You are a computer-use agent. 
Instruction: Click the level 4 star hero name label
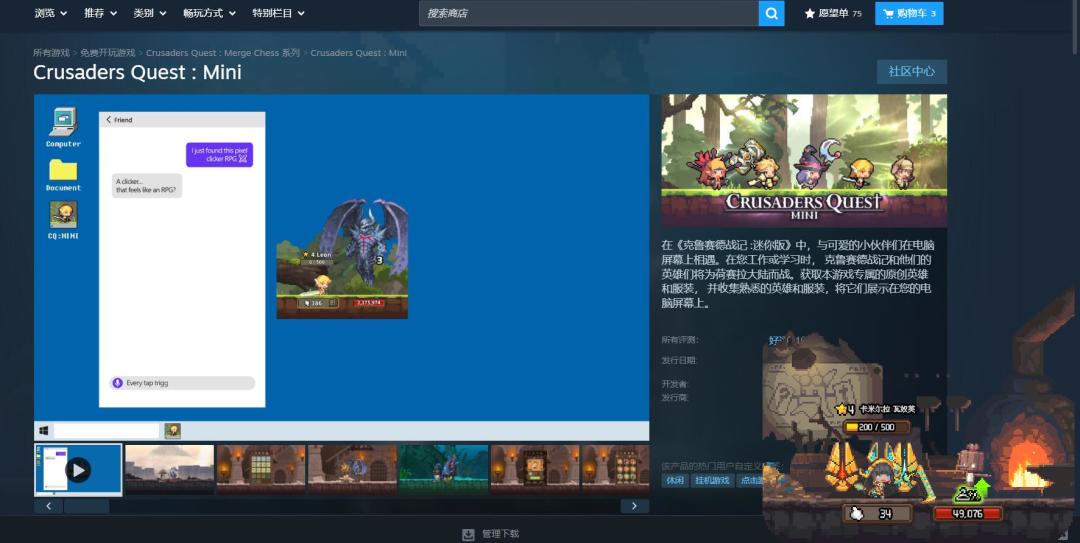point(875,409)
